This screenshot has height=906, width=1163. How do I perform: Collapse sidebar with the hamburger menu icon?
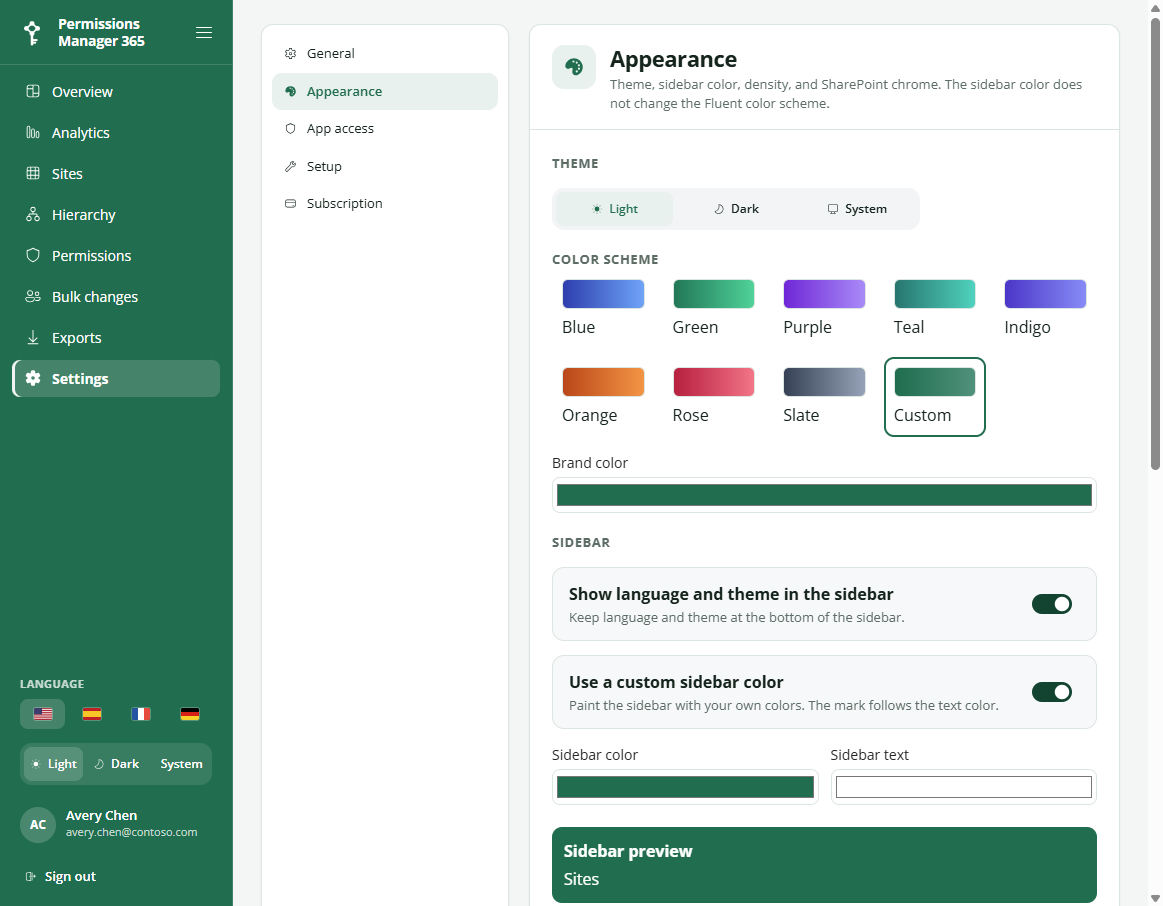[x=204, y=33]
